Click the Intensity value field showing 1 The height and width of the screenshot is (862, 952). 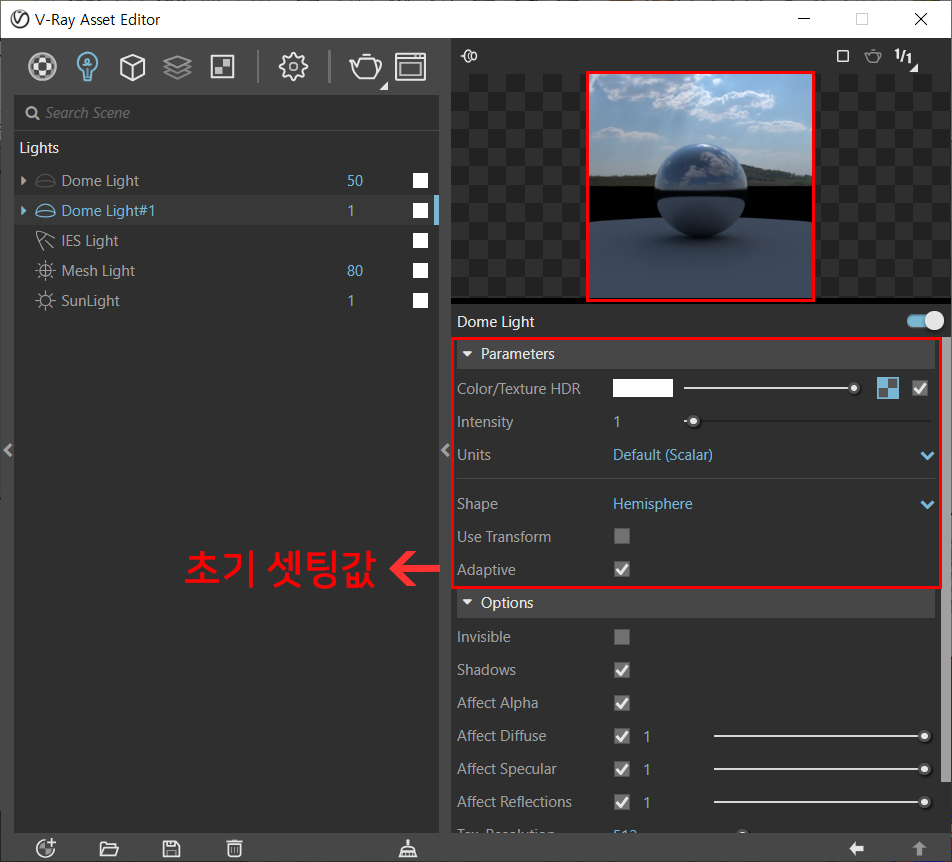[x=617, y=422]
